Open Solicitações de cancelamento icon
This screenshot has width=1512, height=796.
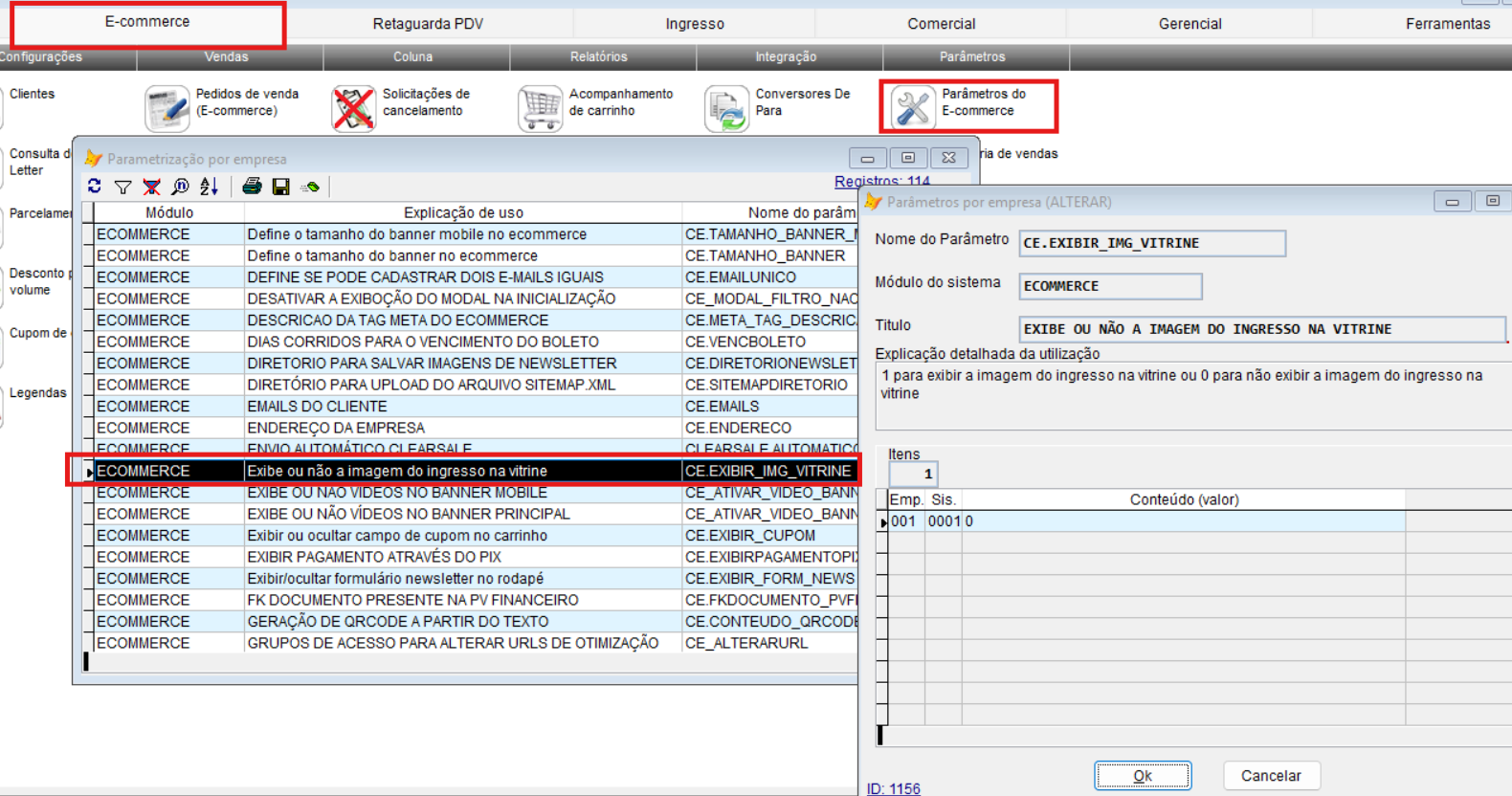pos(353,107)
